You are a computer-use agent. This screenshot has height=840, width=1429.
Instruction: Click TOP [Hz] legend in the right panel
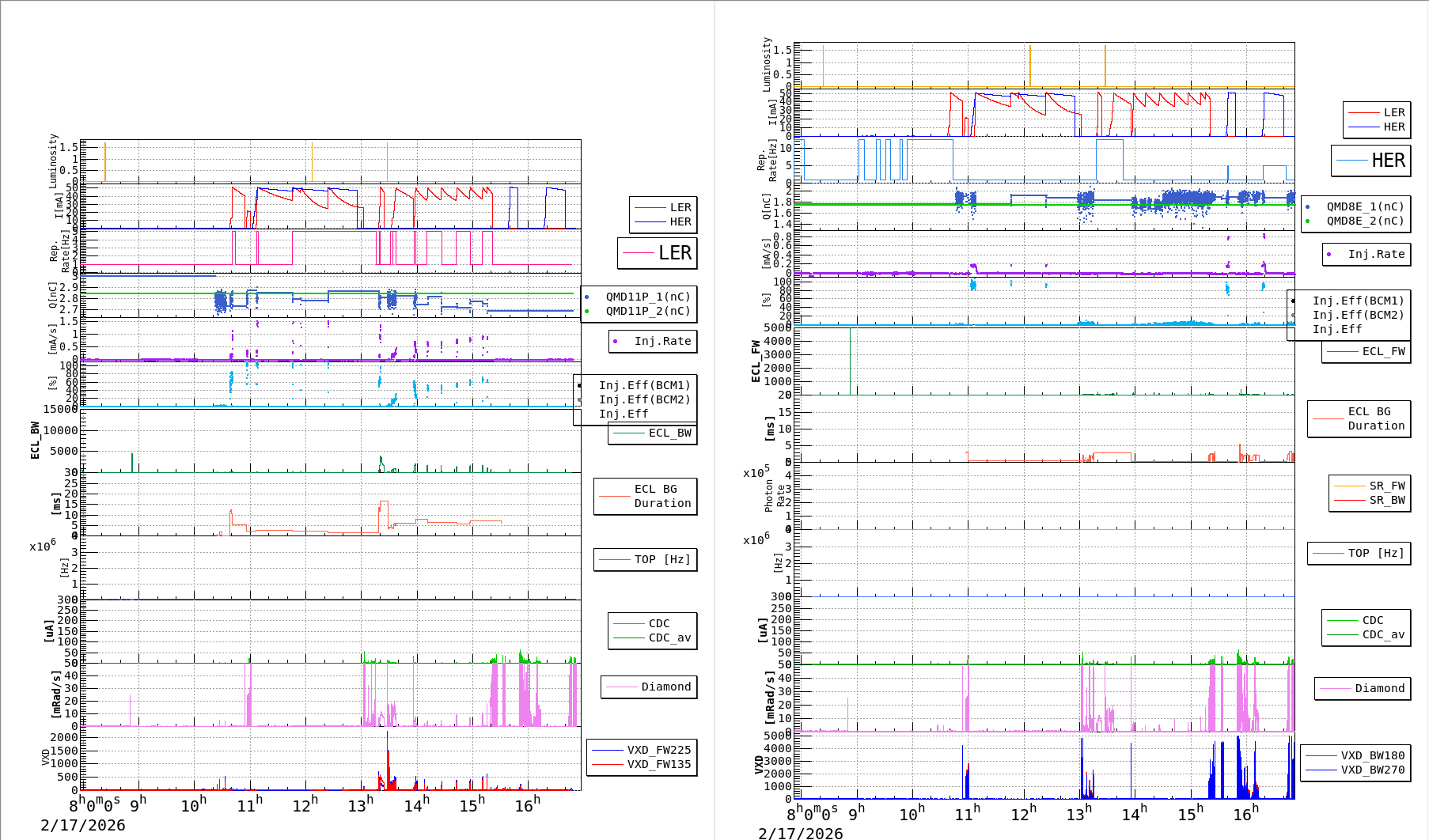pyautogui.click(x=1375, y=553)
